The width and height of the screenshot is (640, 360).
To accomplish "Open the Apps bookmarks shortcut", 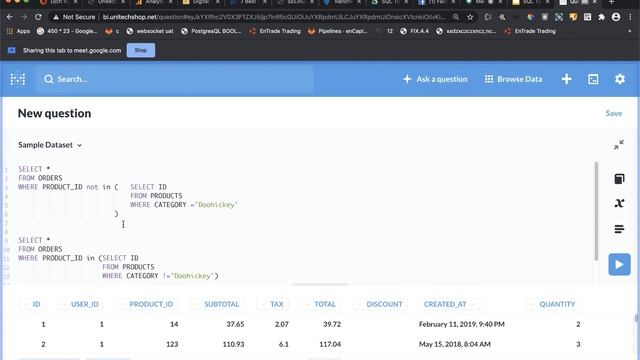I will point(18,31).
